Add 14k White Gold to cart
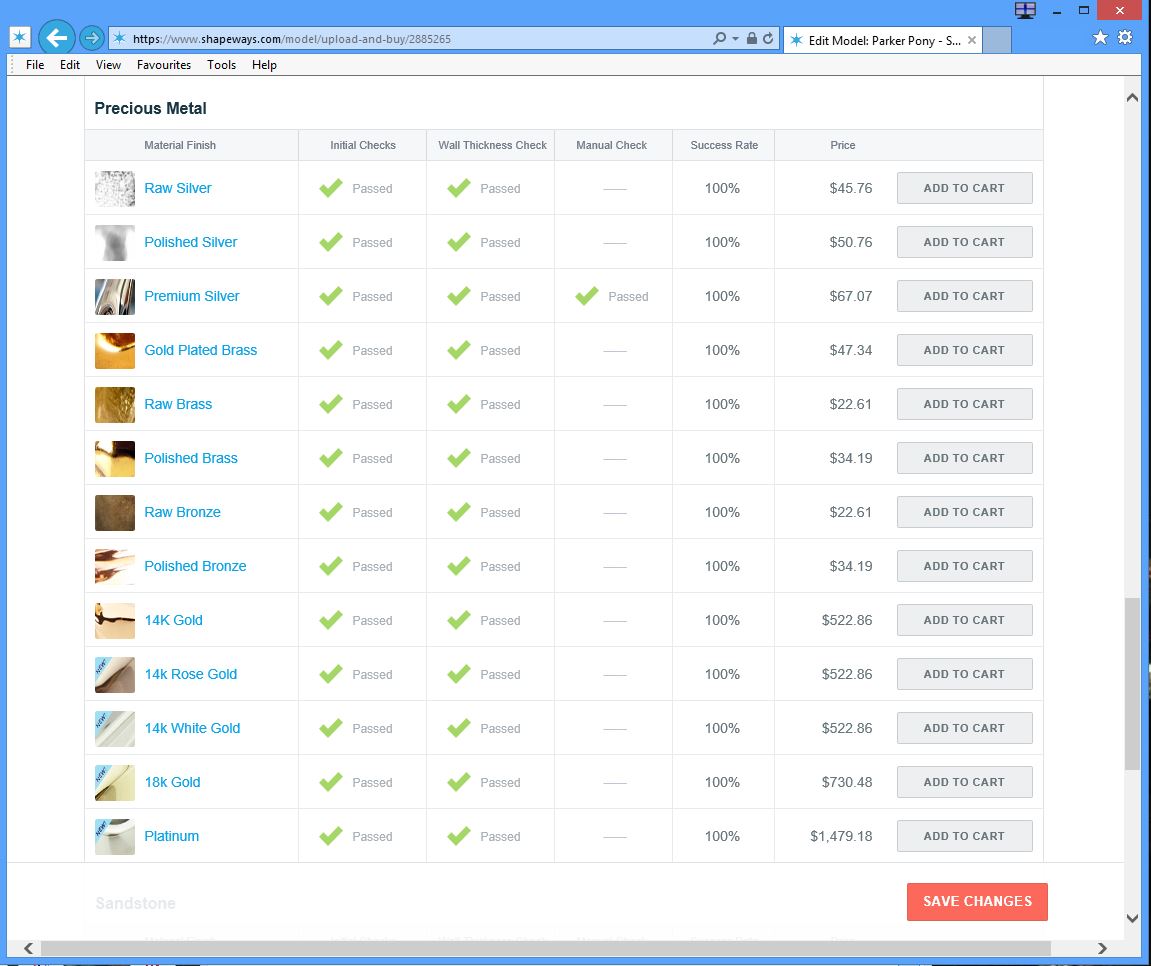The width and height of the screenshot is (1151, 966). [965, 728]
